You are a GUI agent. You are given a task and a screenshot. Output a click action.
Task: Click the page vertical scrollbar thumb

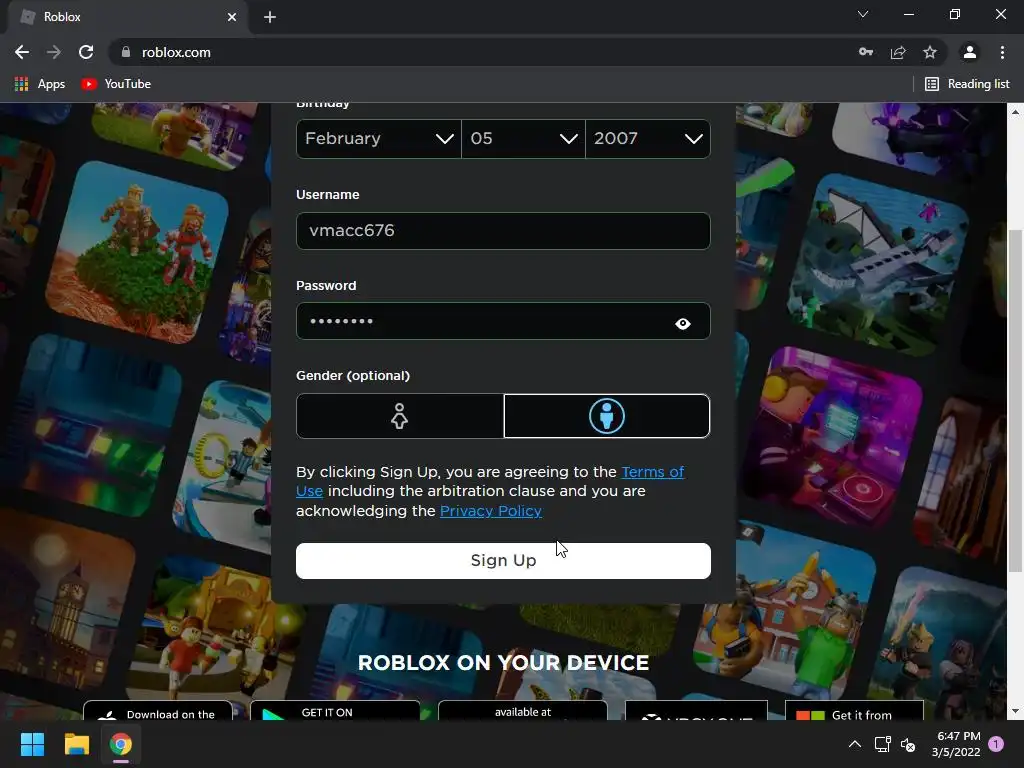[x=1016, y=402]
